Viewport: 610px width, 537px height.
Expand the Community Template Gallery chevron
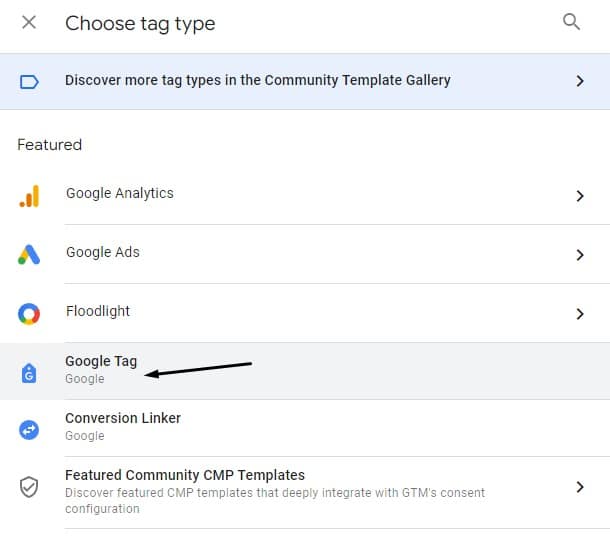pyautogui.click(x=580, y=81)
